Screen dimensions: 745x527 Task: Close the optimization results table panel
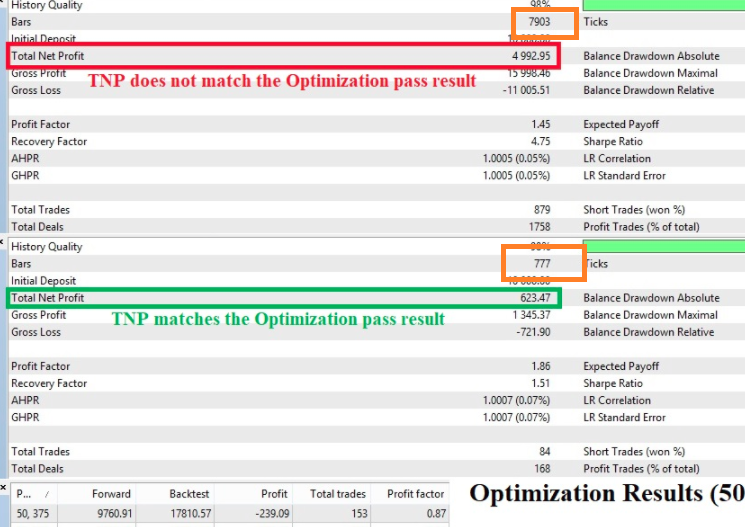pyautogui.click(x=3, y=487)
